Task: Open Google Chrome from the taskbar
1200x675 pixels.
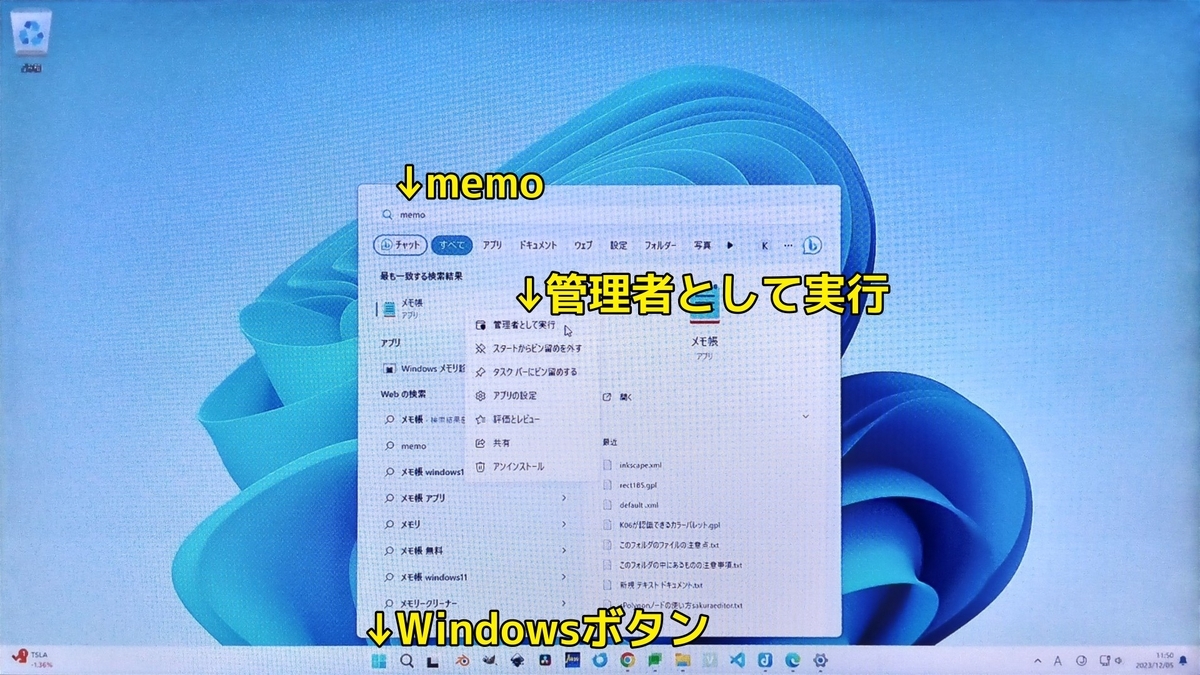Action: click(x=626, y=660)
